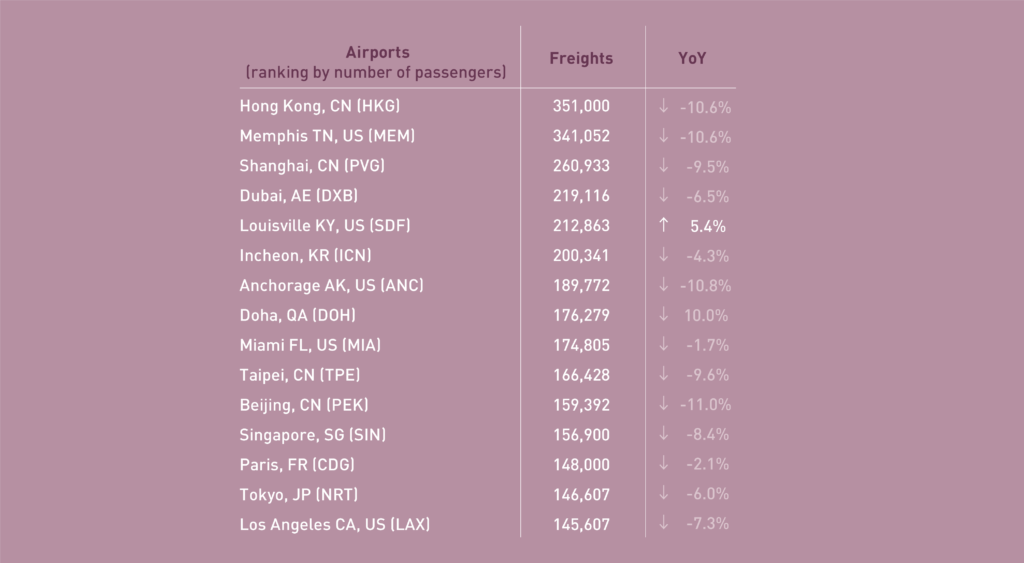Click the down arrow beside Shanghai's -9.5%
This screenshot has width=1024, height=563.
[x=663, y=166]
